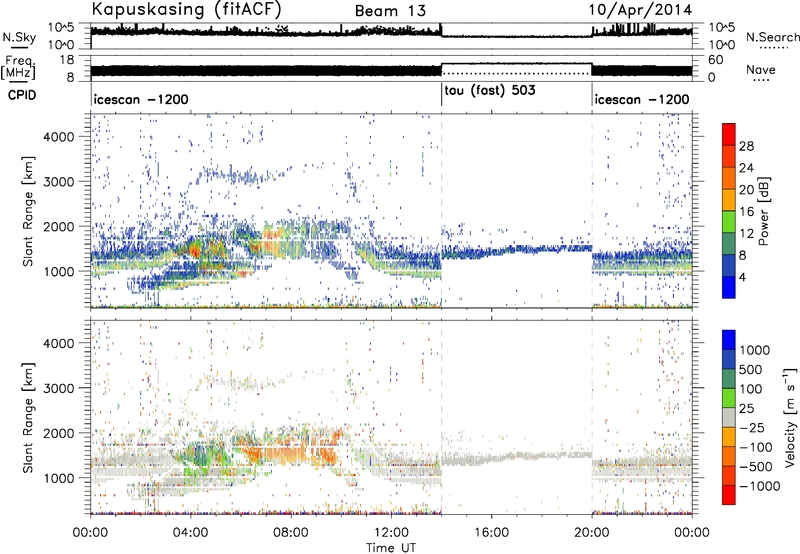
Task: Select the blue top segment of Velocity color bar
Action: point(729,340)
